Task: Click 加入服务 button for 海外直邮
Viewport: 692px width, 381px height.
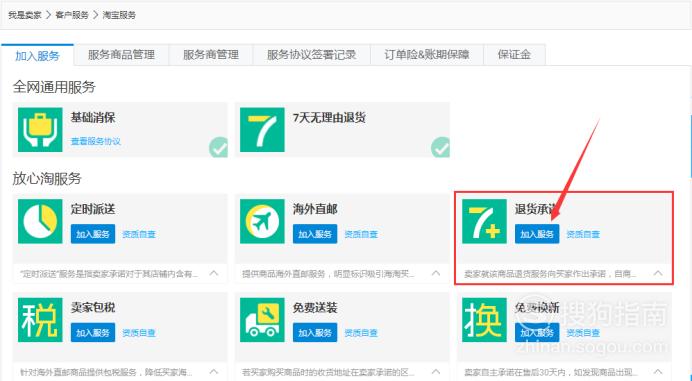Action: tap(315, 234)
